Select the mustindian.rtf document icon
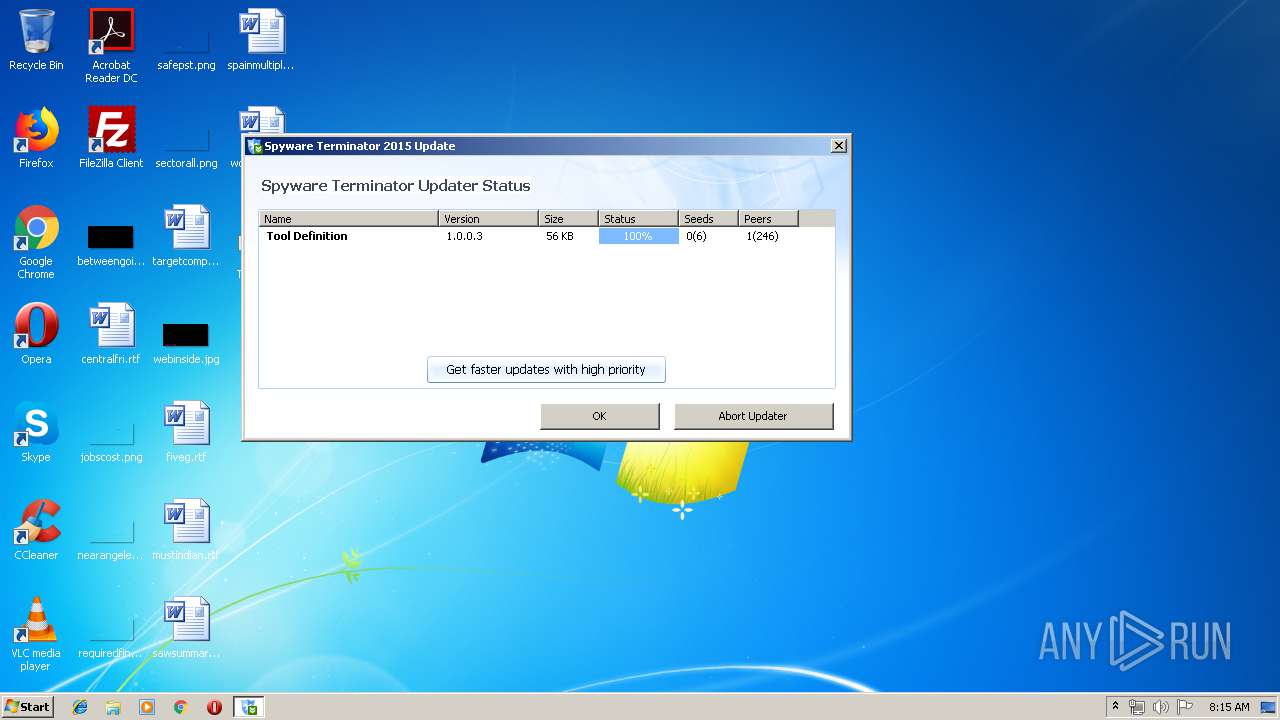The image size is (1280, 720). pyautogui.click(x=186, y=530)
